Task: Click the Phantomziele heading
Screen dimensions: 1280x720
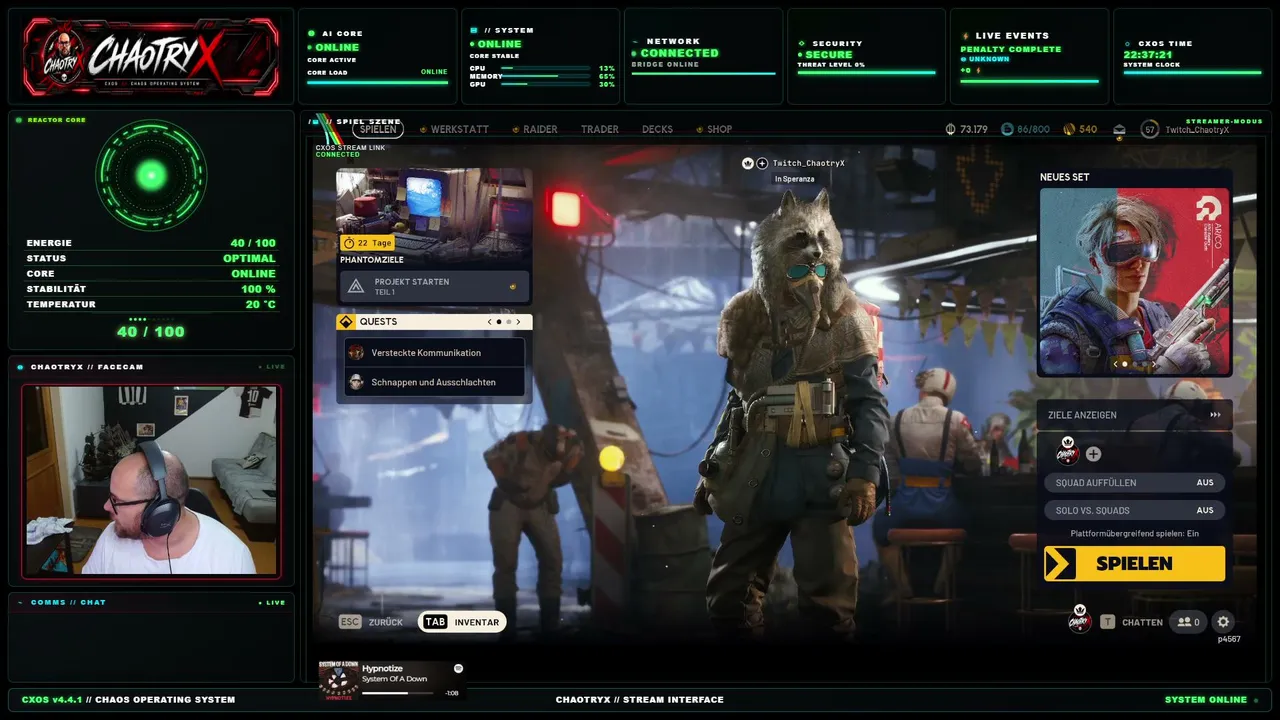Action: coord(372,259)
